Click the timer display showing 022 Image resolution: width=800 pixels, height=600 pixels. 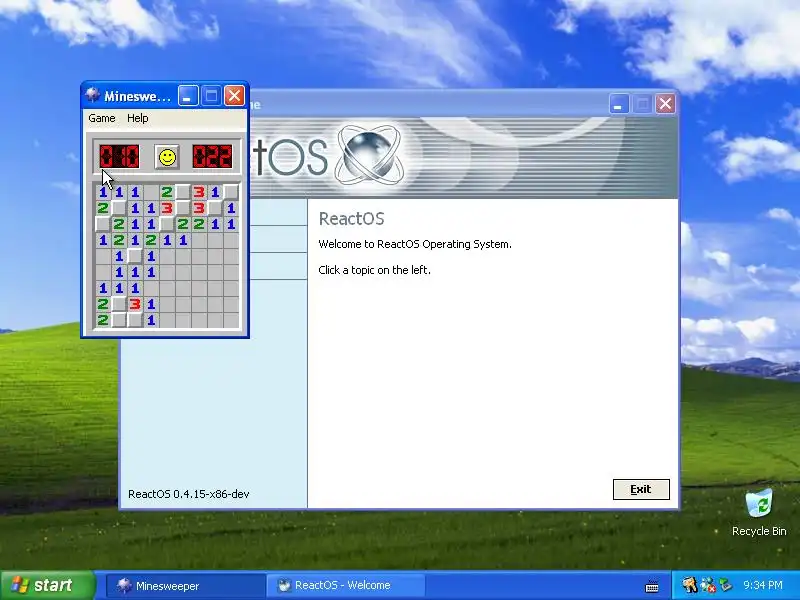pos(213,157)
